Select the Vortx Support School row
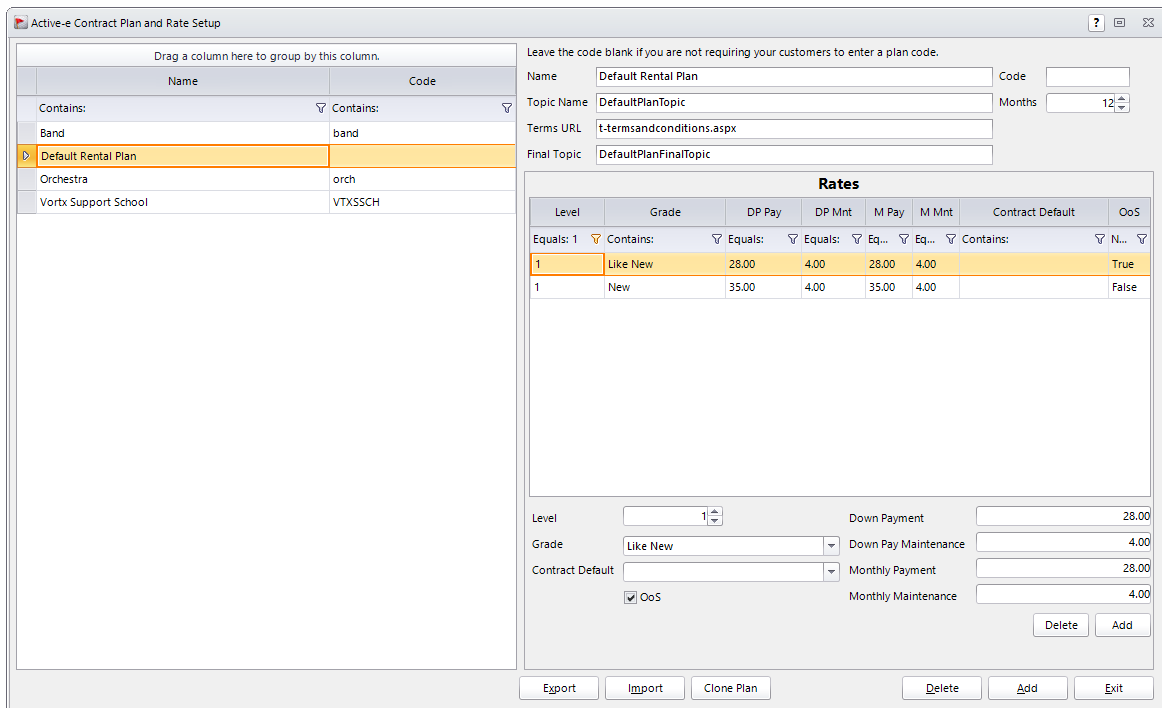 [266, 202]
